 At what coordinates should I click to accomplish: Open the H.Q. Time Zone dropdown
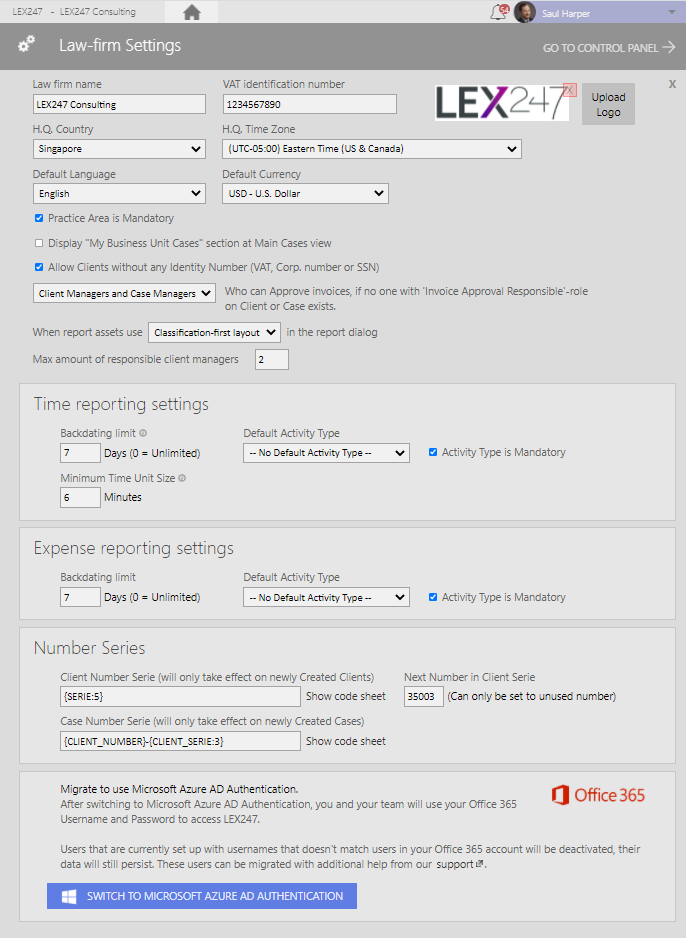coord(371,149)
